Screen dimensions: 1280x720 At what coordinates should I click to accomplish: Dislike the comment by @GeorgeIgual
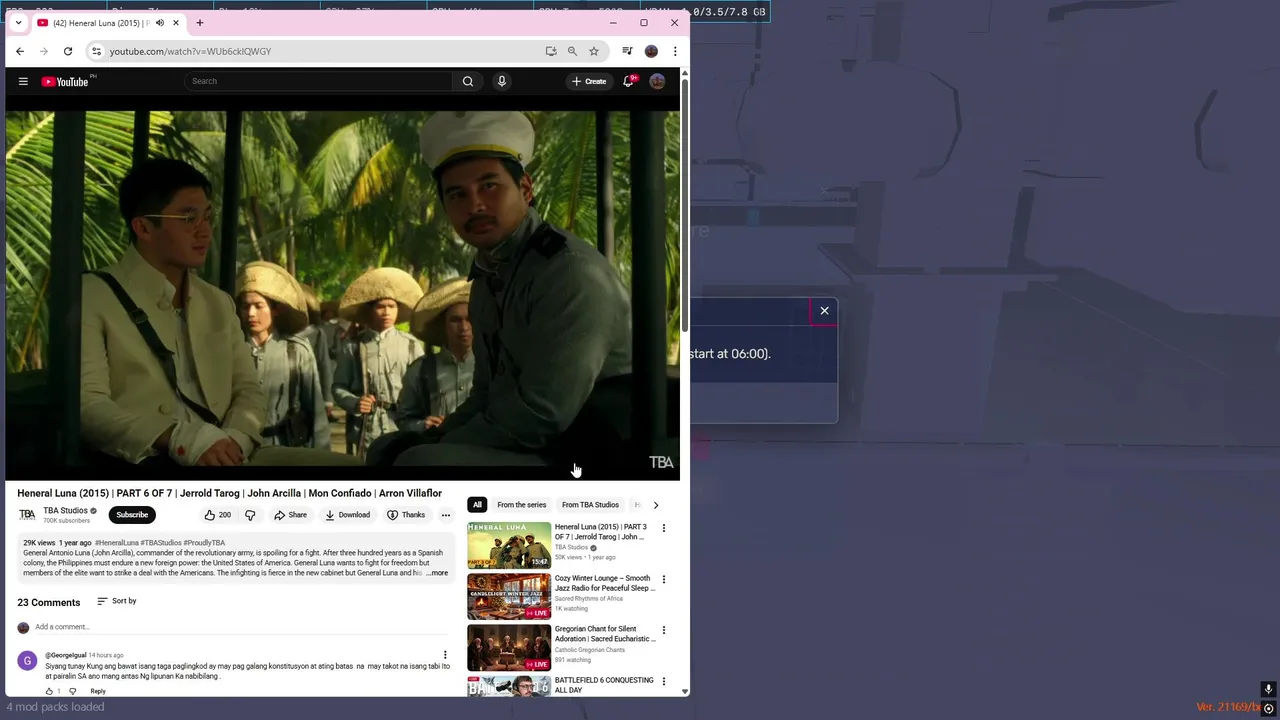click(x=72, y=691)
